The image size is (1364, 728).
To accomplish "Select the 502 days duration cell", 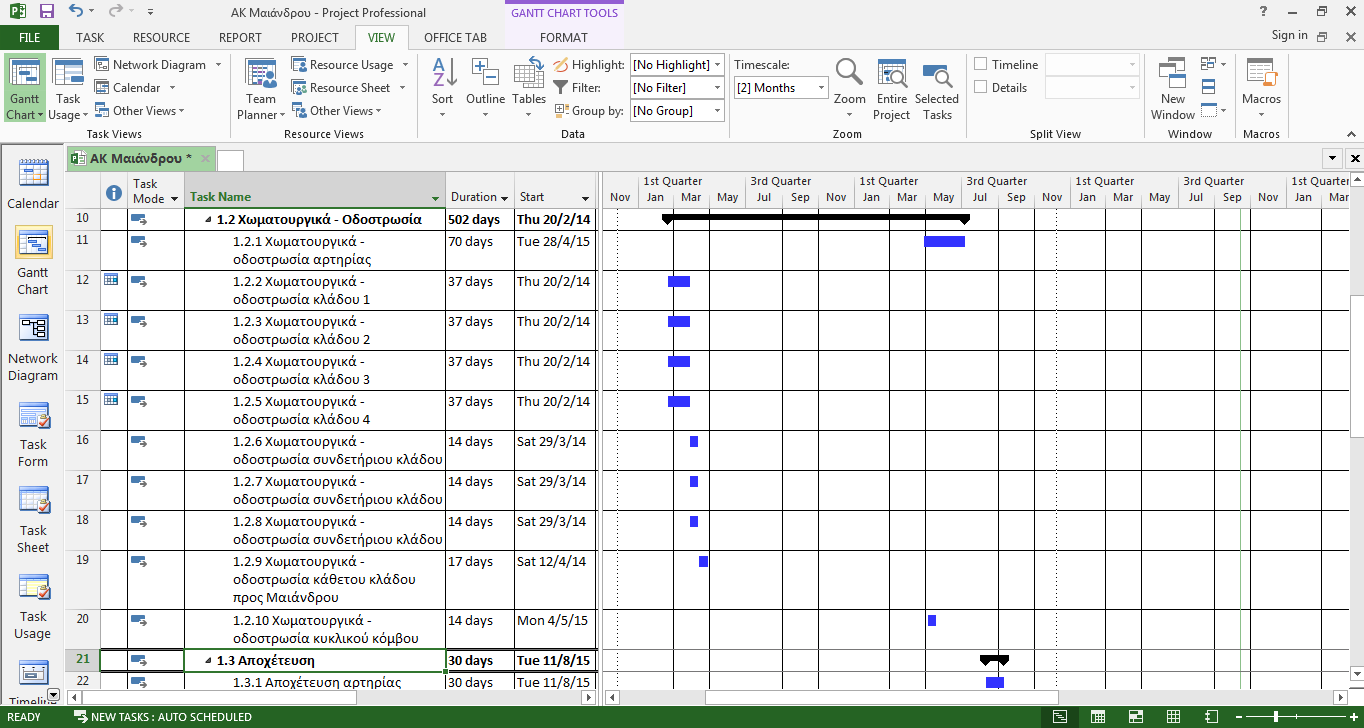I will click(x=480, y=220).
